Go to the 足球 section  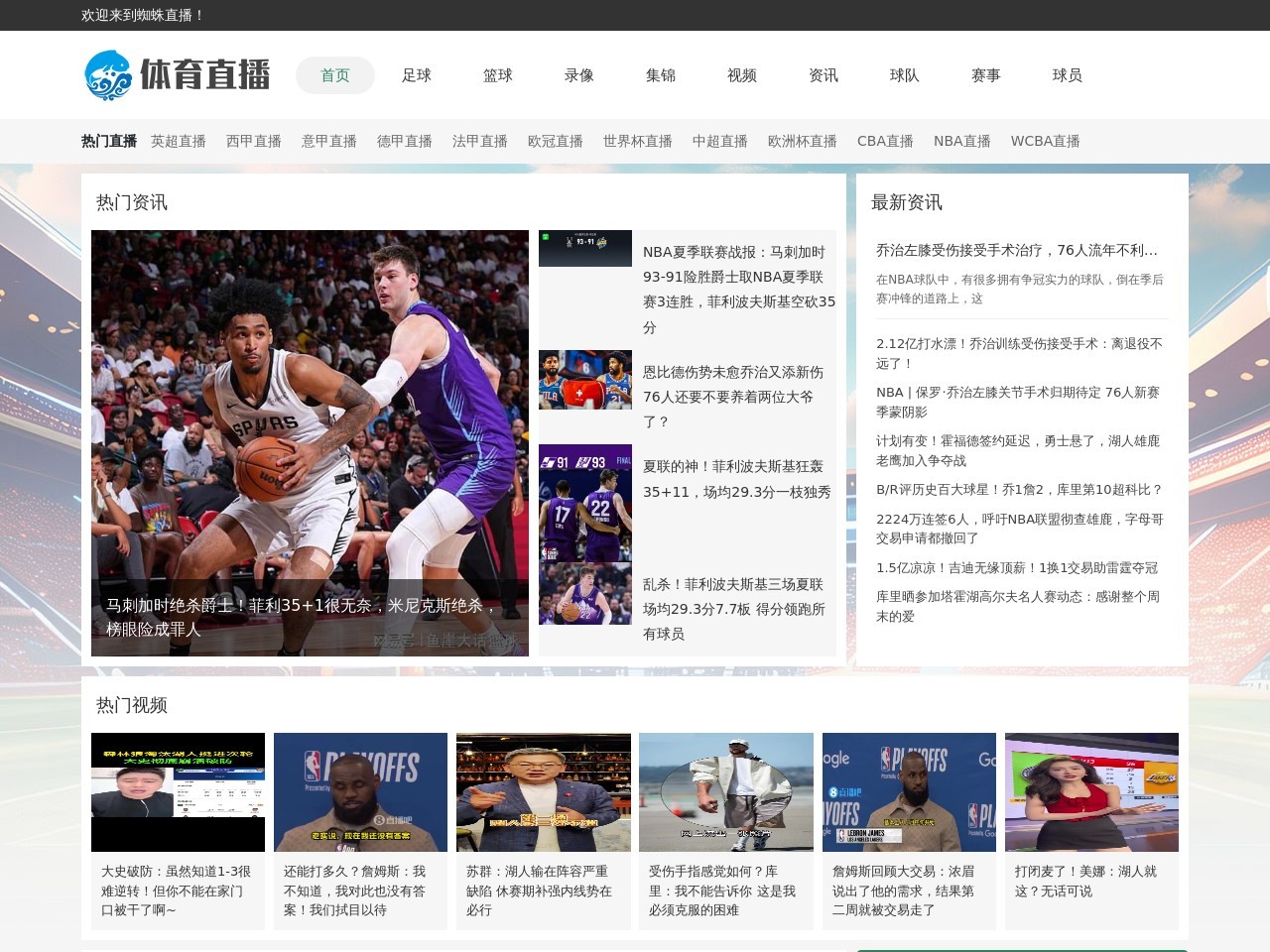tap(417, 75)
